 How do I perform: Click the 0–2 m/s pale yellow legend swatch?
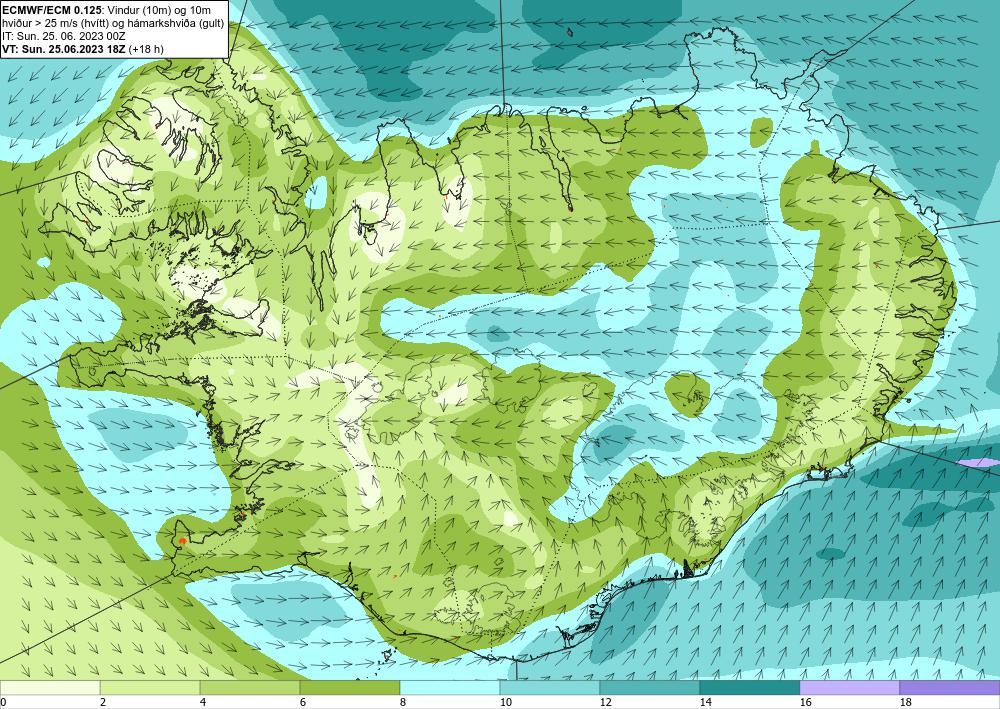(x=50, y=688)
